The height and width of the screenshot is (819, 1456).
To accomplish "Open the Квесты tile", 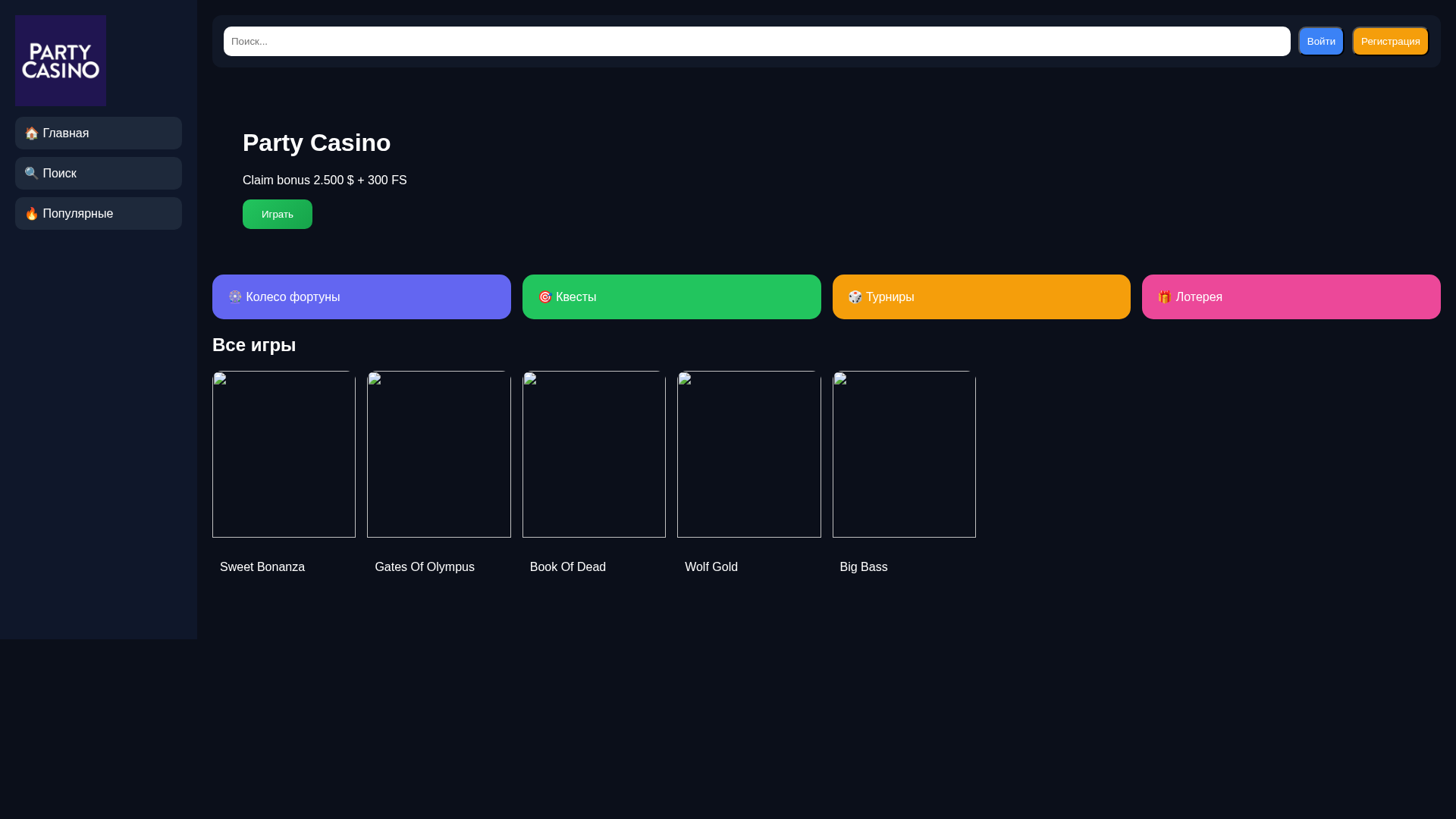I will (672, 297).
